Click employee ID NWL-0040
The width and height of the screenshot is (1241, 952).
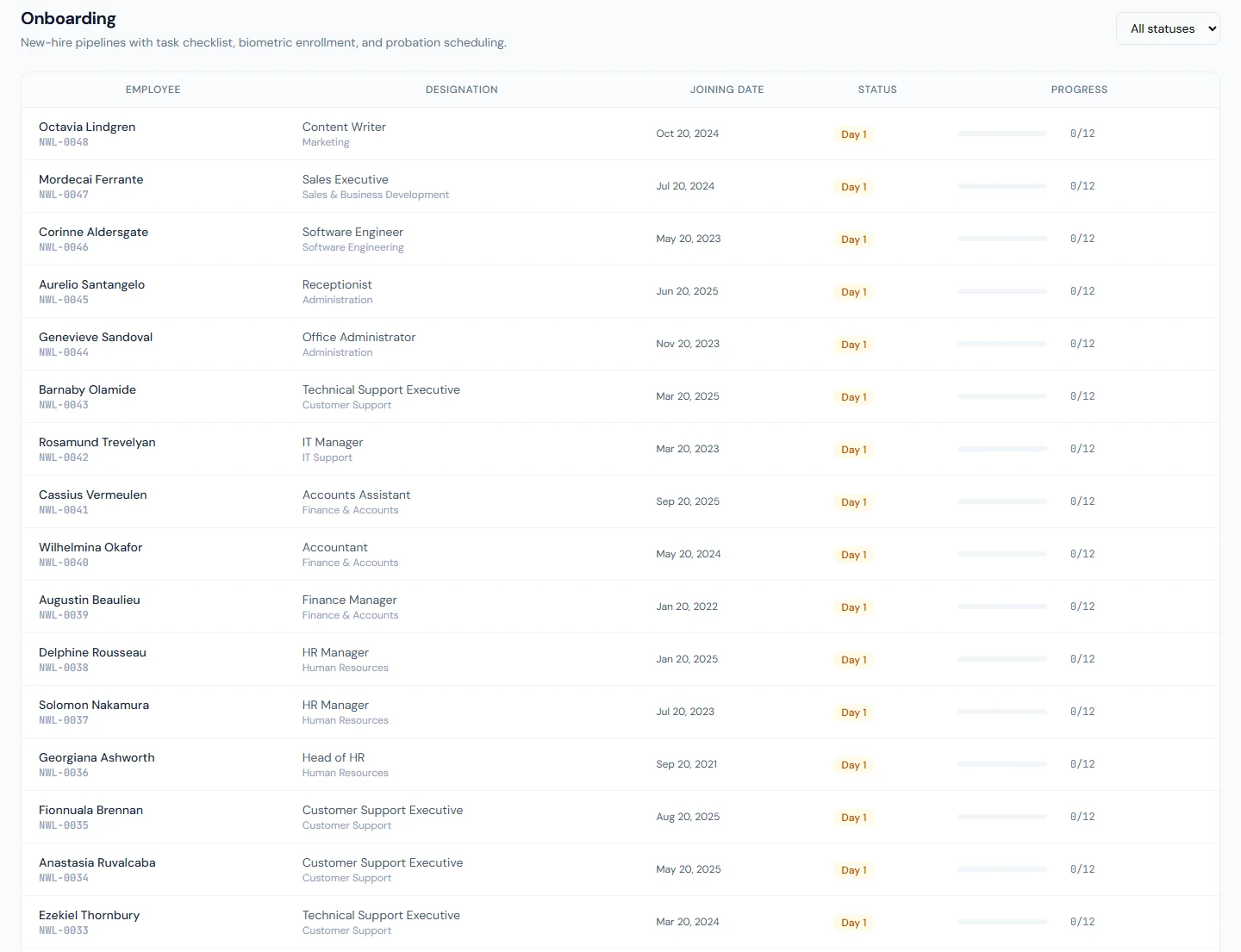click(x=64, y=563)
